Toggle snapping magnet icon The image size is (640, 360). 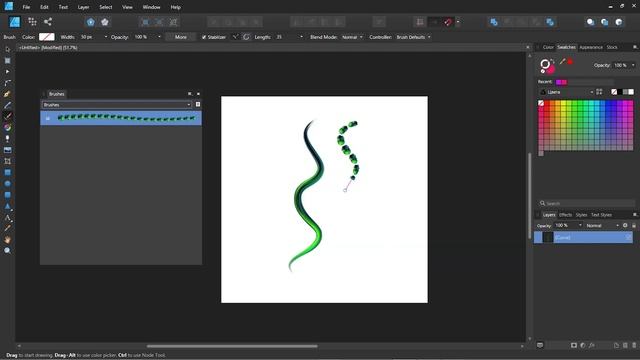(x=448, y=22)
